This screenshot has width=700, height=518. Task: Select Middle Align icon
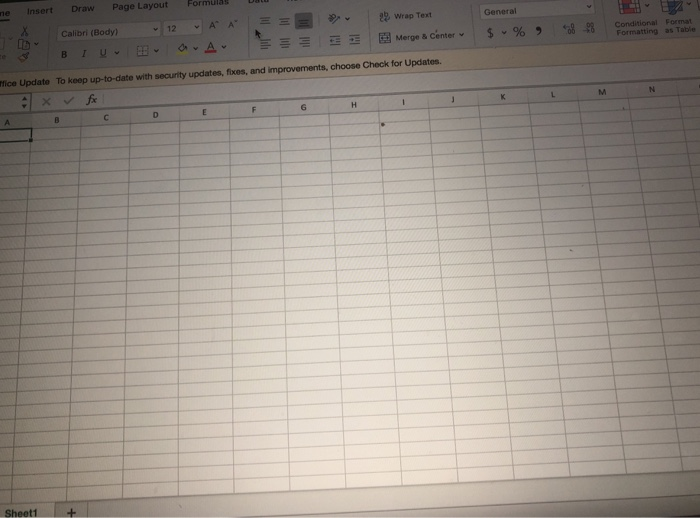click(x=284, y=21)
